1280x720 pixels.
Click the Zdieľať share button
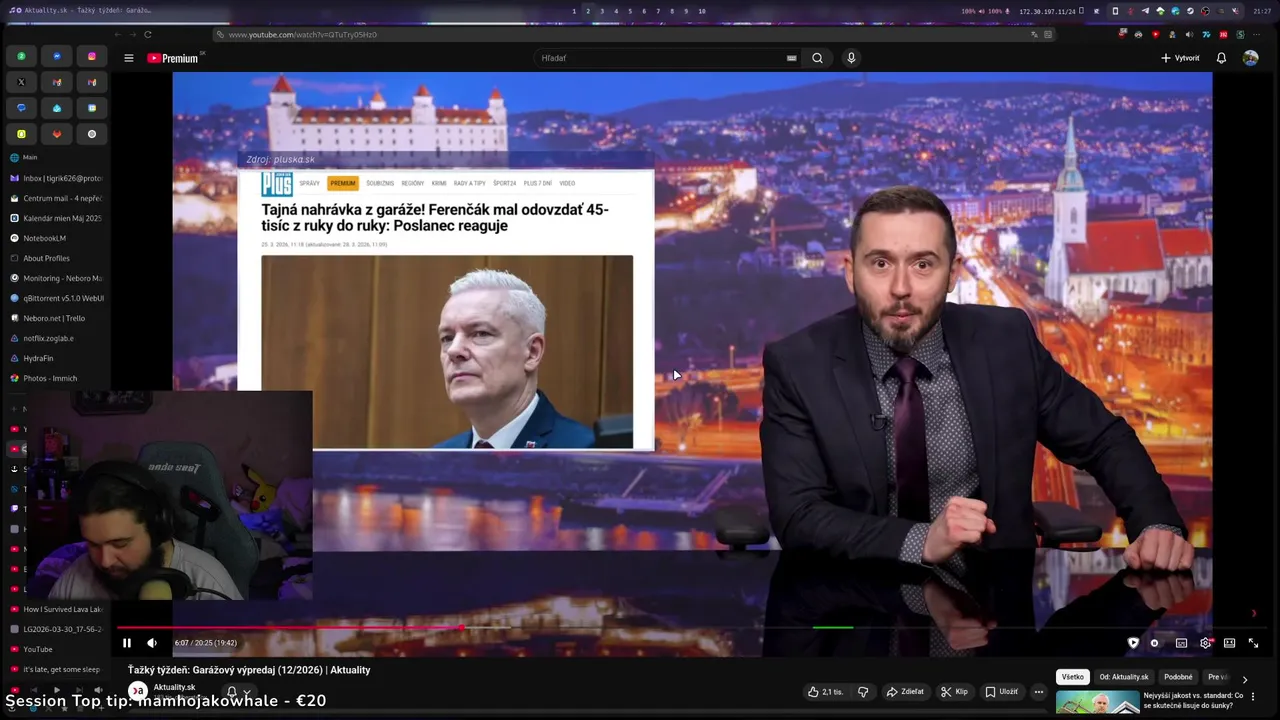tap(905, 691)
